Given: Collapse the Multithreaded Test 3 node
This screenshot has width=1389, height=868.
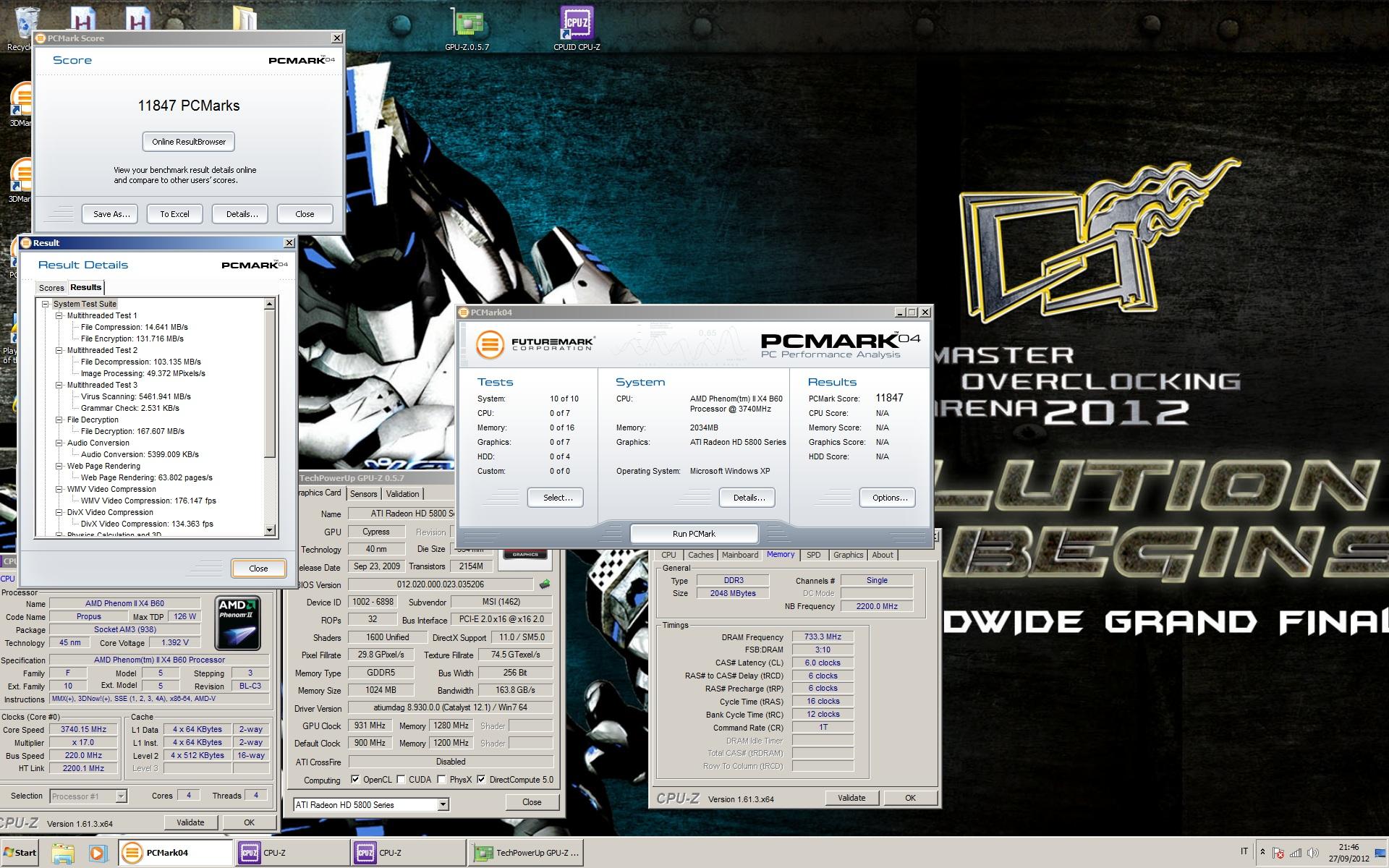Looking at the screenshot, I should point(59,385).
